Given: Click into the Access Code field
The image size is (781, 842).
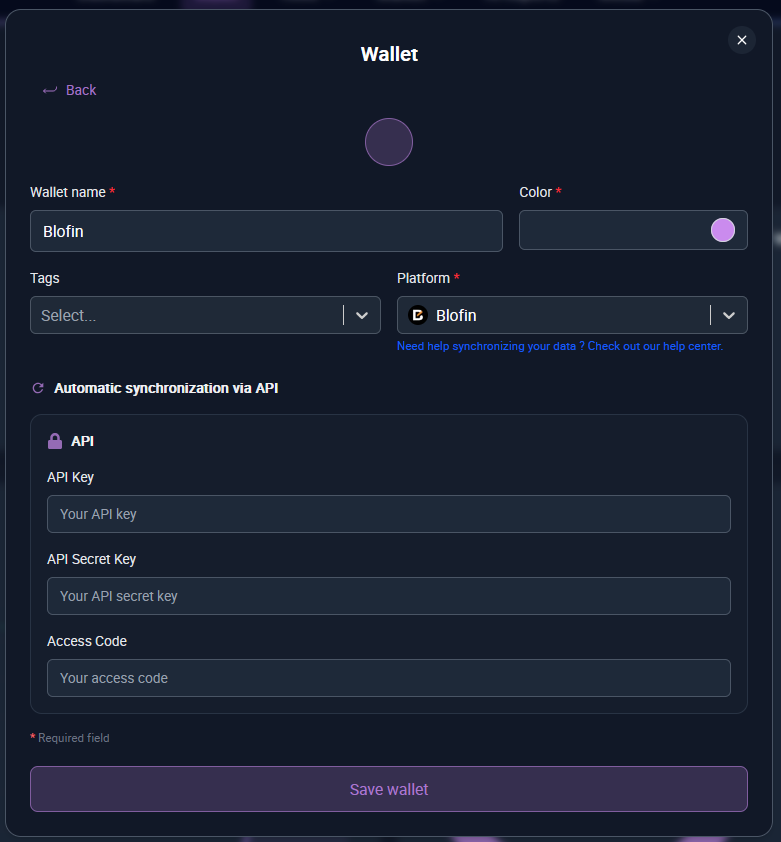Looking at the screenshot, I should (x=388, y=678).
